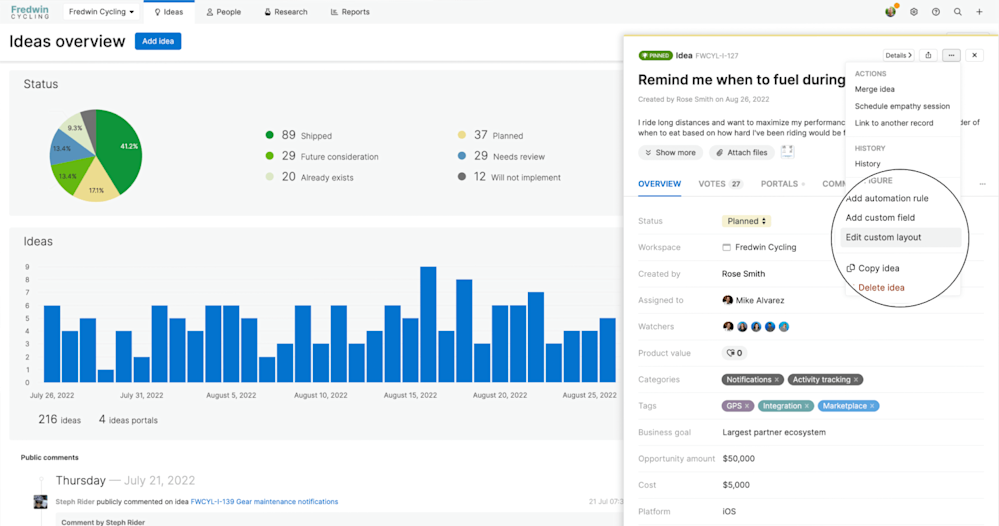Change the Planned status dropdown
999x526 pixels.
point(746,221)
